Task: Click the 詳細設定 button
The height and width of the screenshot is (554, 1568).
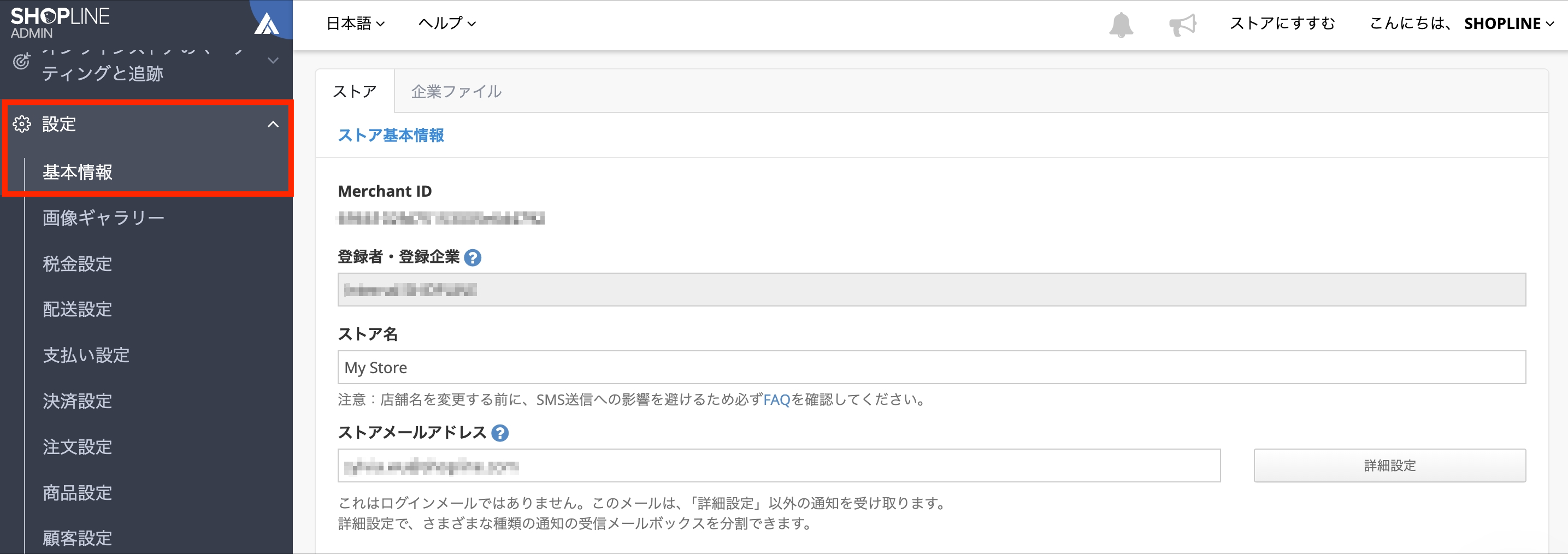Action: point(1390,465)
